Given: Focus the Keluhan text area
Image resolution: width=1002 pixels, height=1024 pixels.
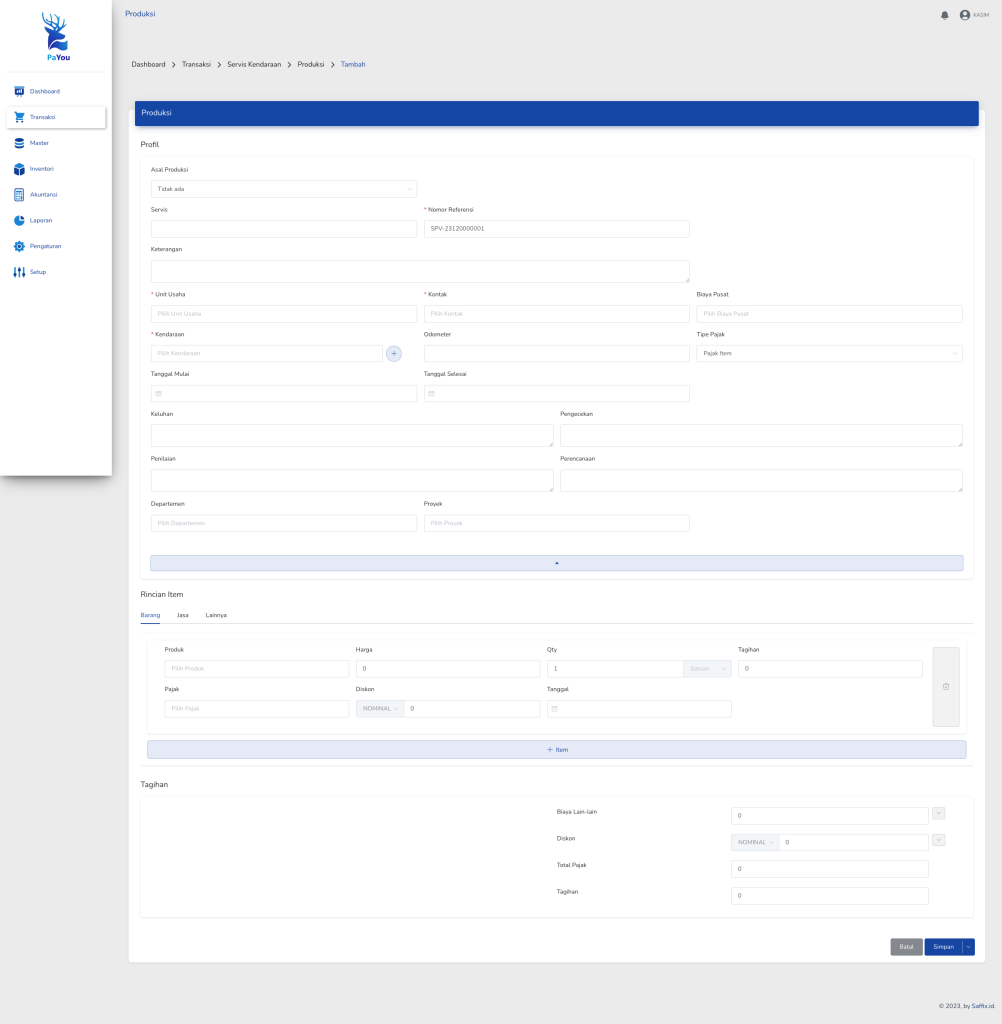Looking at the screenshot, I should (x=352, y=436).
